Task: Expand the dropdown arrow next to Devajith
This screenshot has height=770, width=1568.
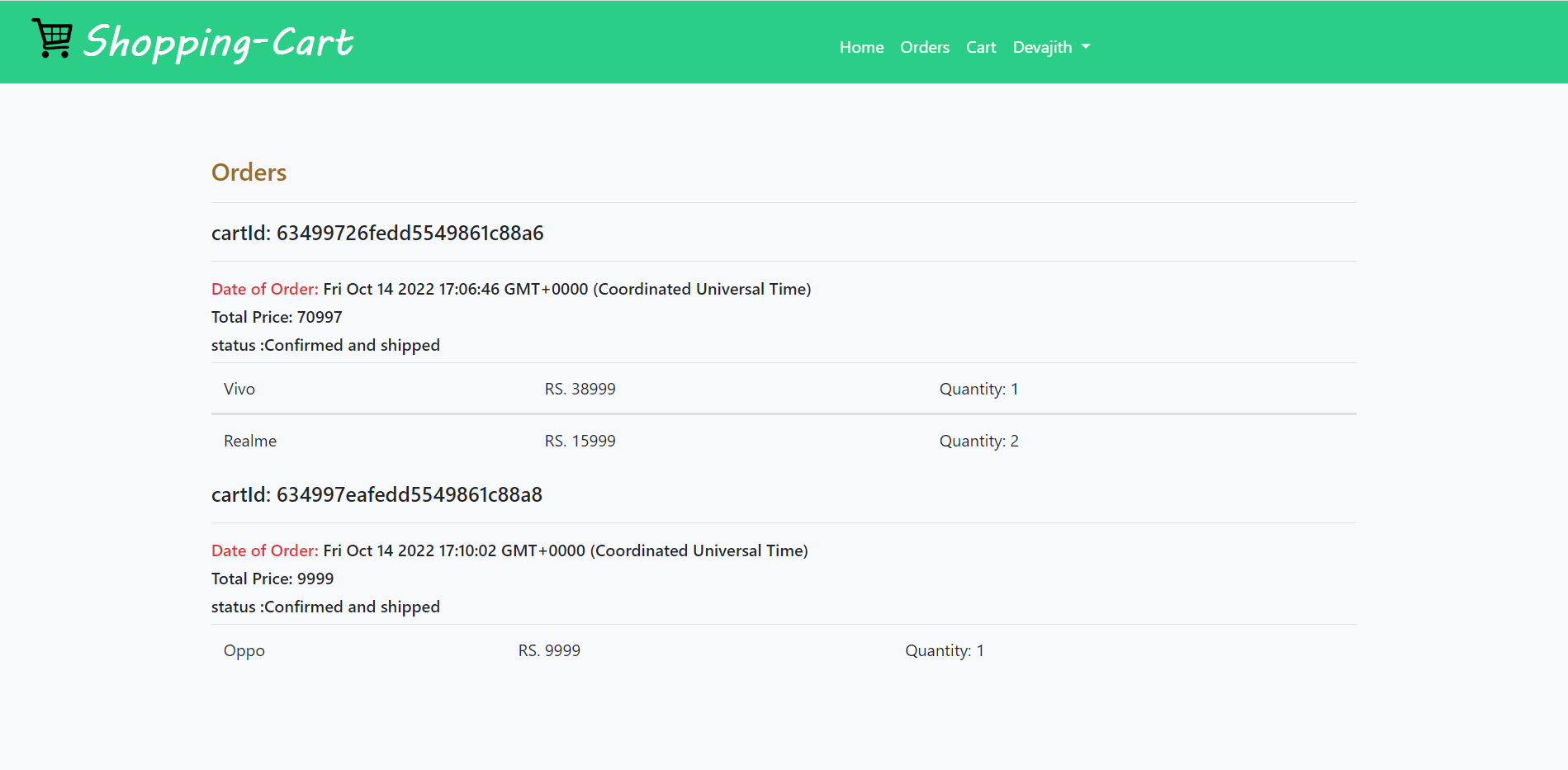Action: tap(1086, 48)
